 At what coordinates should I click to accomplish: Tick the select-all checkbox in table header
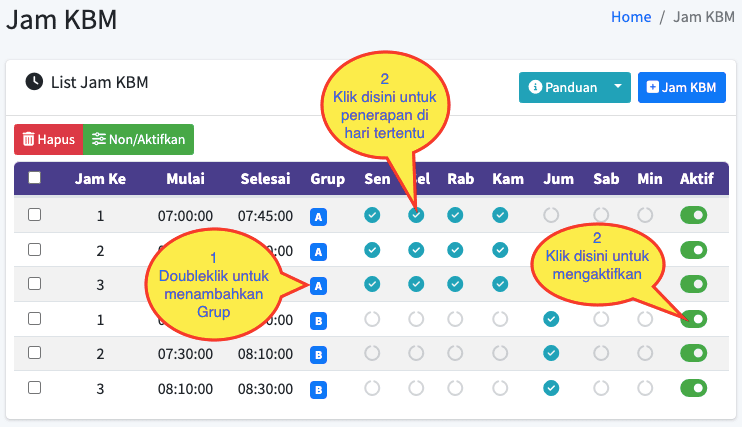click(x=35, y=178)
